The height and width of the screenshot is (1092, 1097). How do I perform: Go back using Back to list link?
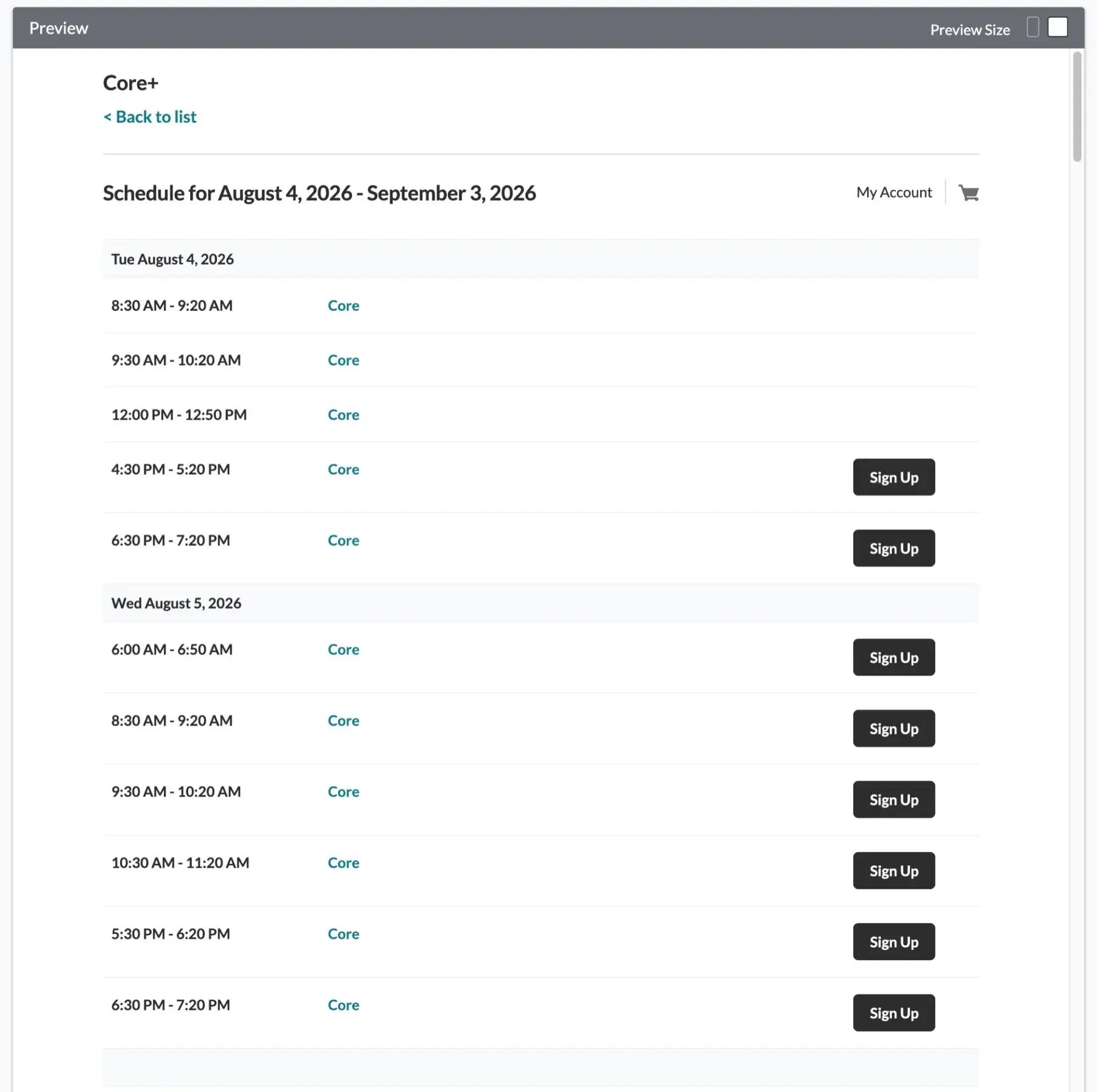[150, 117]
